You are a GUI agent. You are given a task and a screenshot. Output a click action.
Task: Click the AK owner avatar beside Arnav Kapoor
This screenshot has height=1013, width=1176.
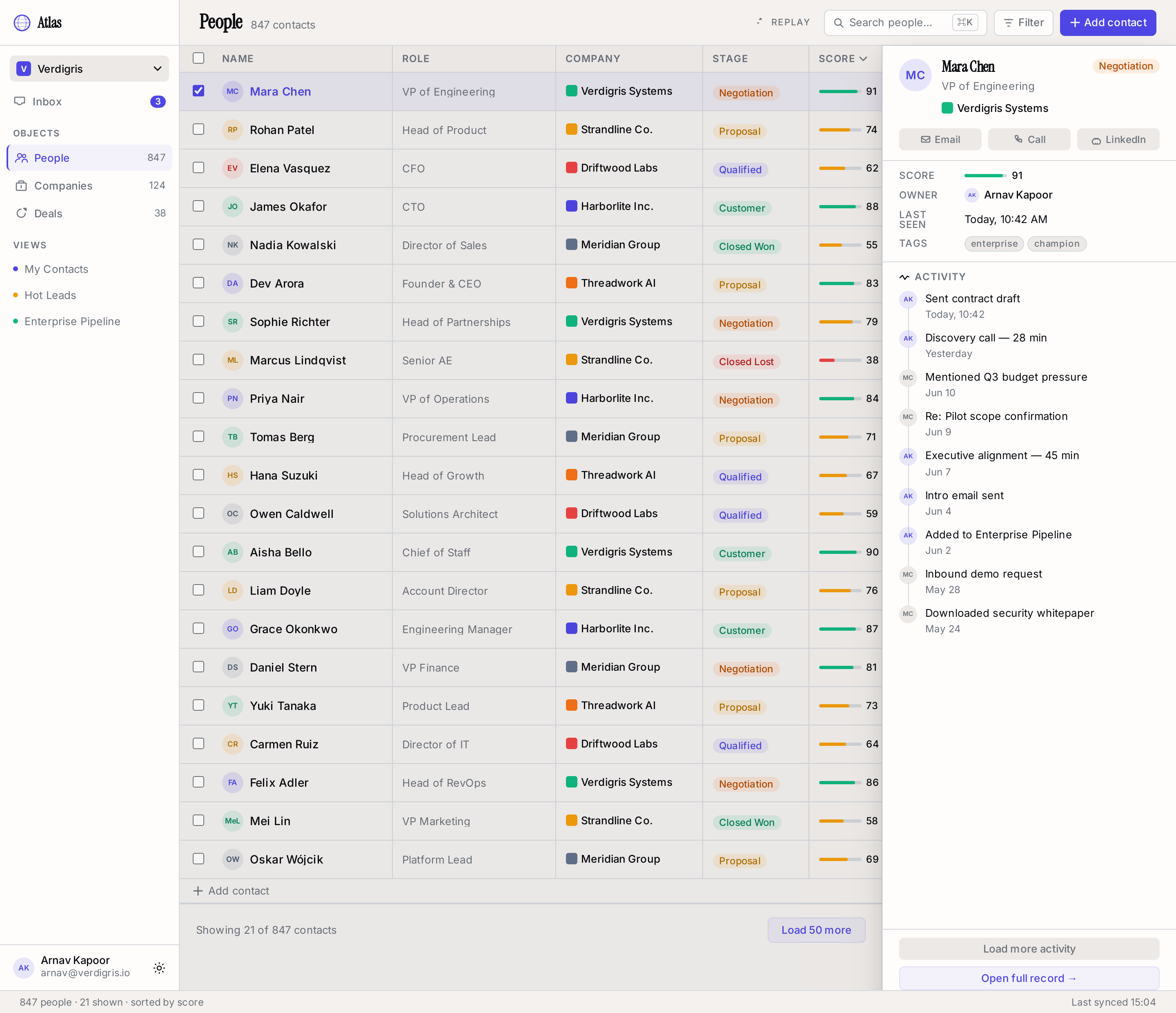(x=972, y=195)
